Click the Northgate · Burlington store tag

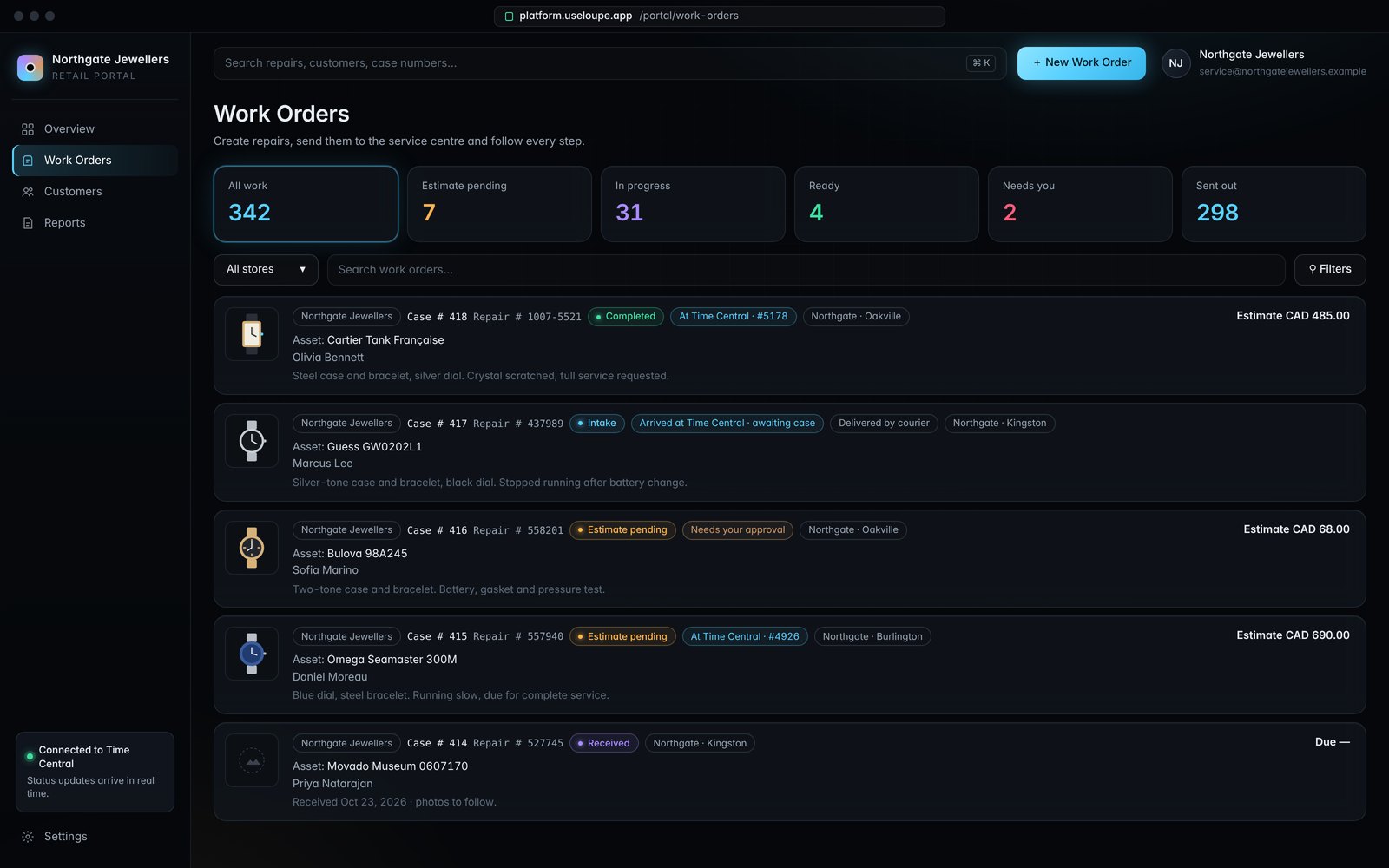pos(872,637)
